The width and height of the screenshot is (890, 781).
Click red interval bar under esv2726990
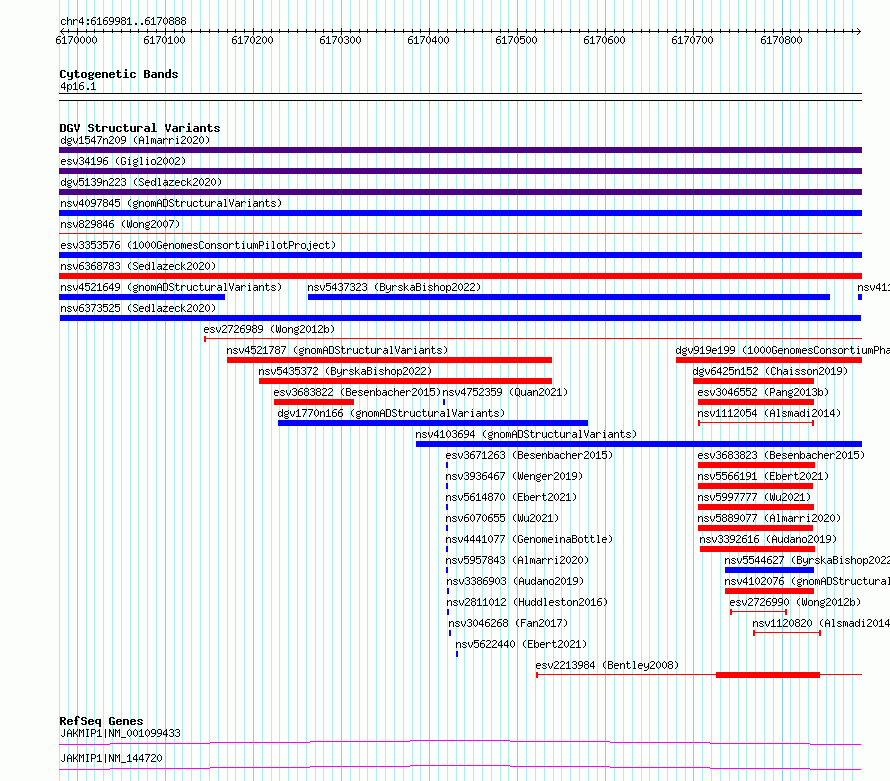pos(758,612)
